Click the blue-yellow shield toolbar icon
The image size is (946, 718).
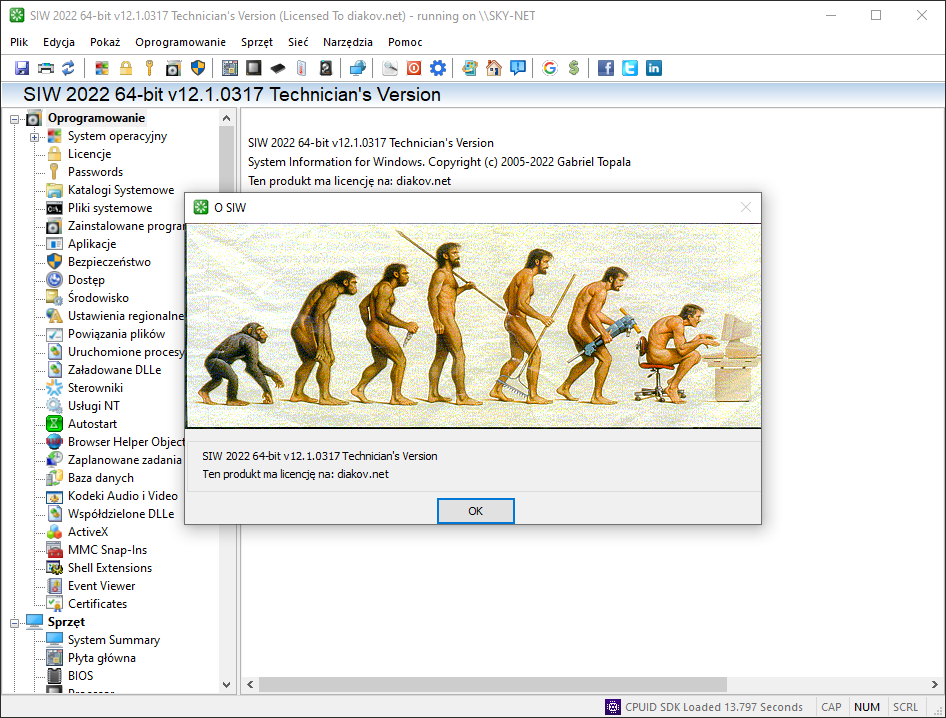(198, 68)
